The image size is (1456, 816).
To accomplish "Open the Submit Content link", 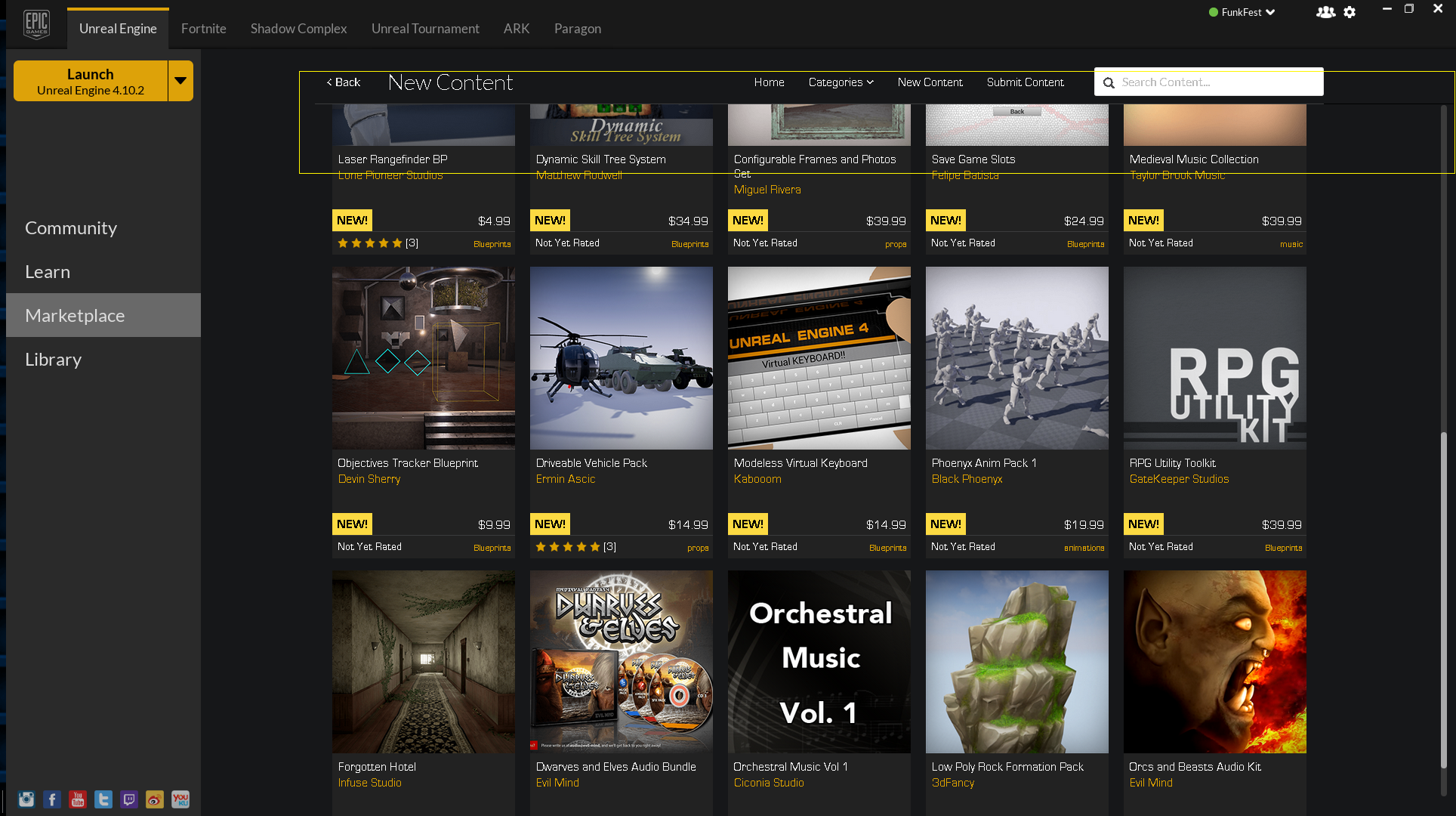I will pos(1025,82).
